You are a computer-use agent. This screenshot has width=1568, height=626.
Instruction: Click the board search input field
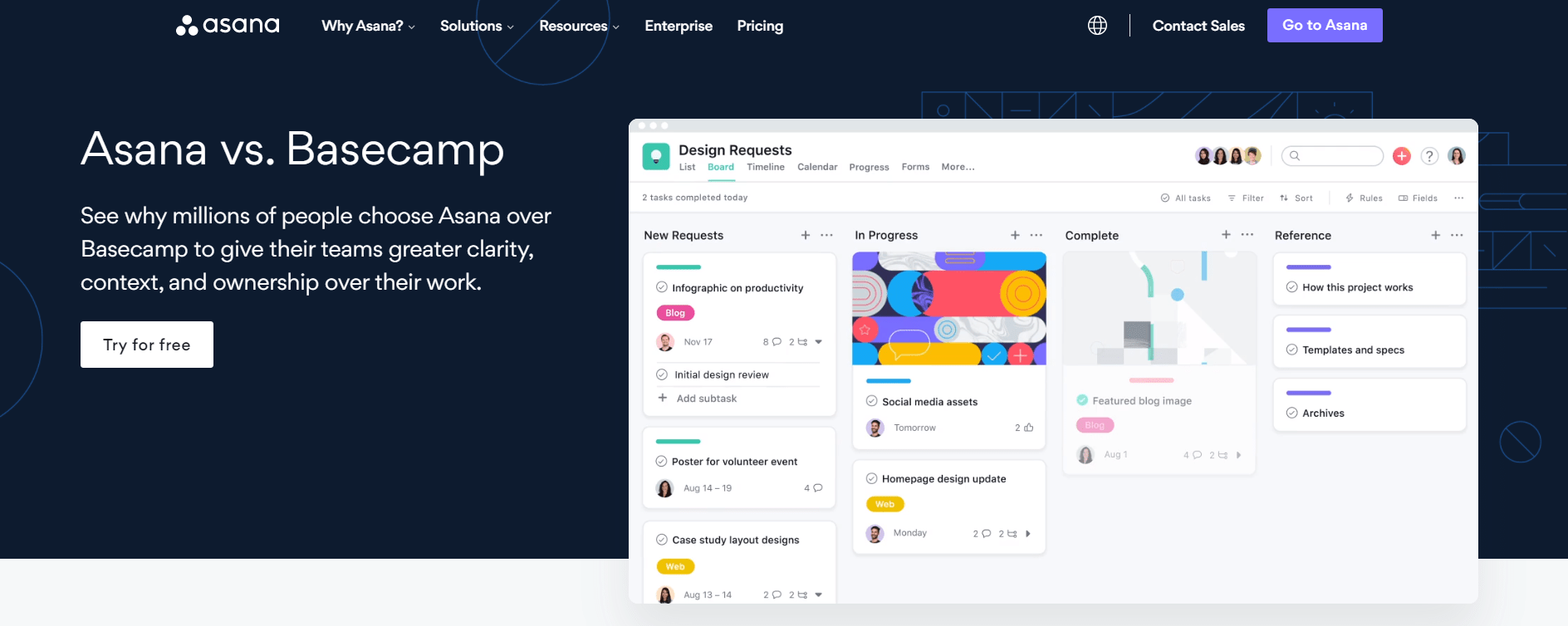(x=1332, y=155)
